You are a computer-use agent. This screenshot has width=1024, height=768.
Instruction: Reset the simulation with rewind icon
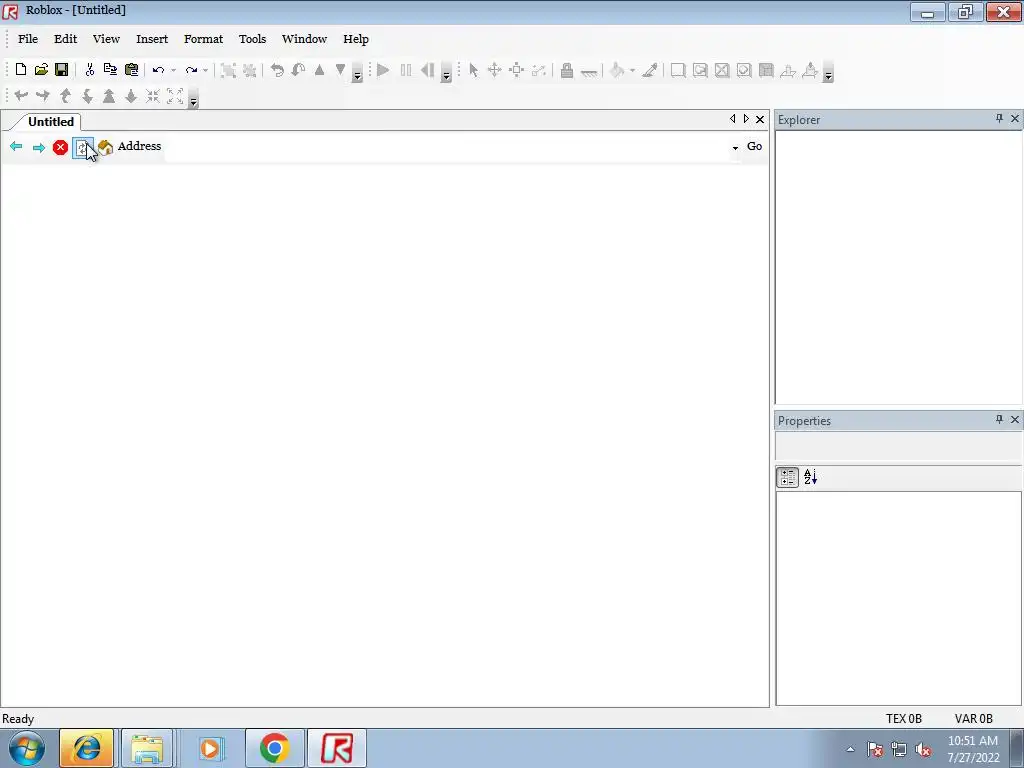pyautogui.click(x=428, y=70)
